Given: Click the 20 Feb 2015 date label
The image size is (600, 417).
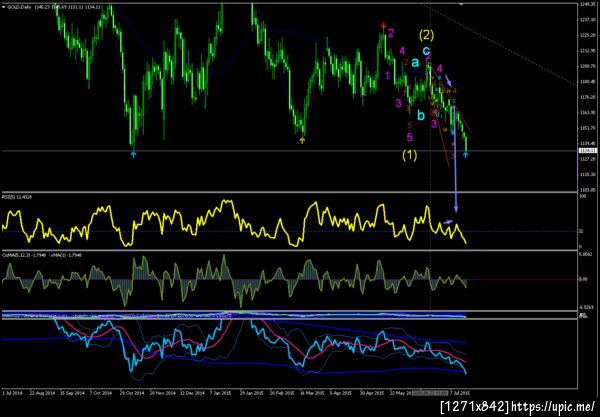Looking at the screenshot, I should (282, 393).
